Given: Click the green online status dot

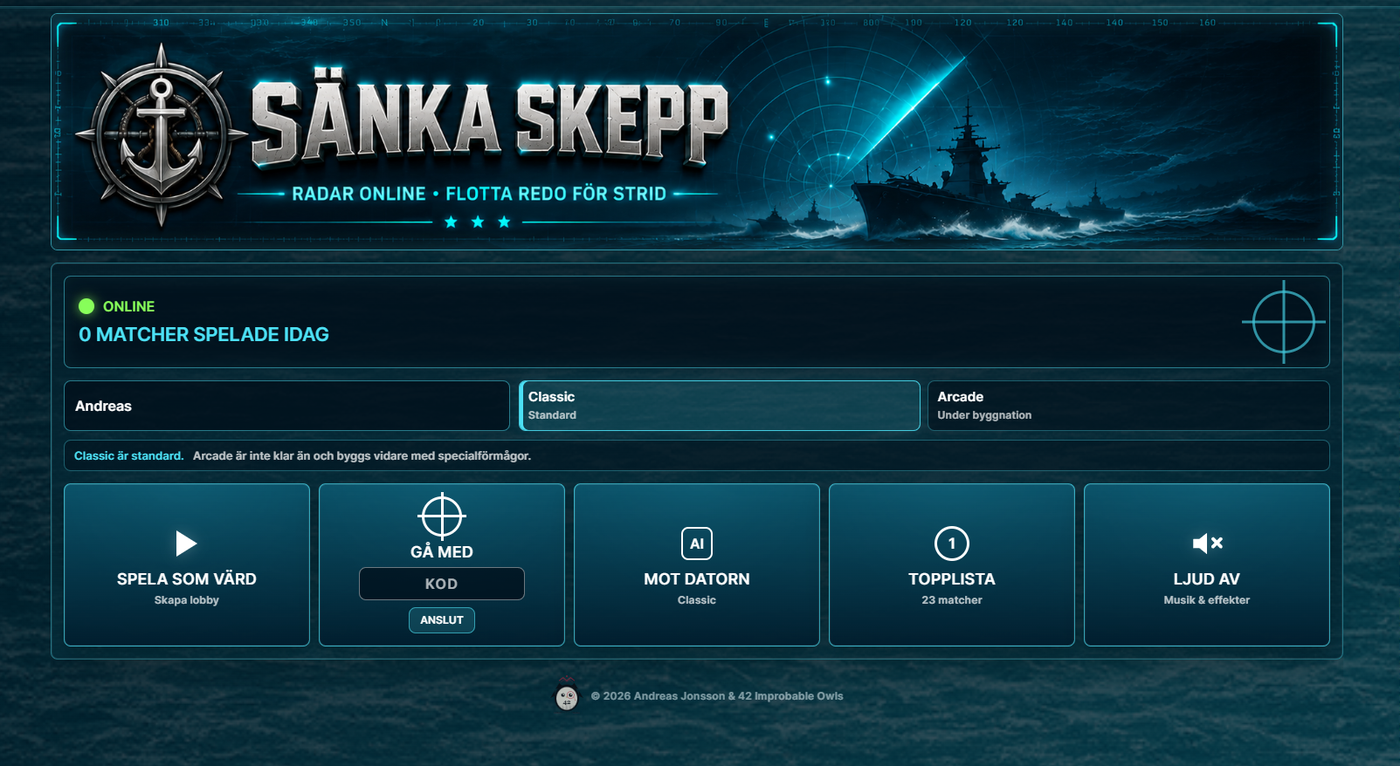Looking at the screenshot, I should (87, 306).
